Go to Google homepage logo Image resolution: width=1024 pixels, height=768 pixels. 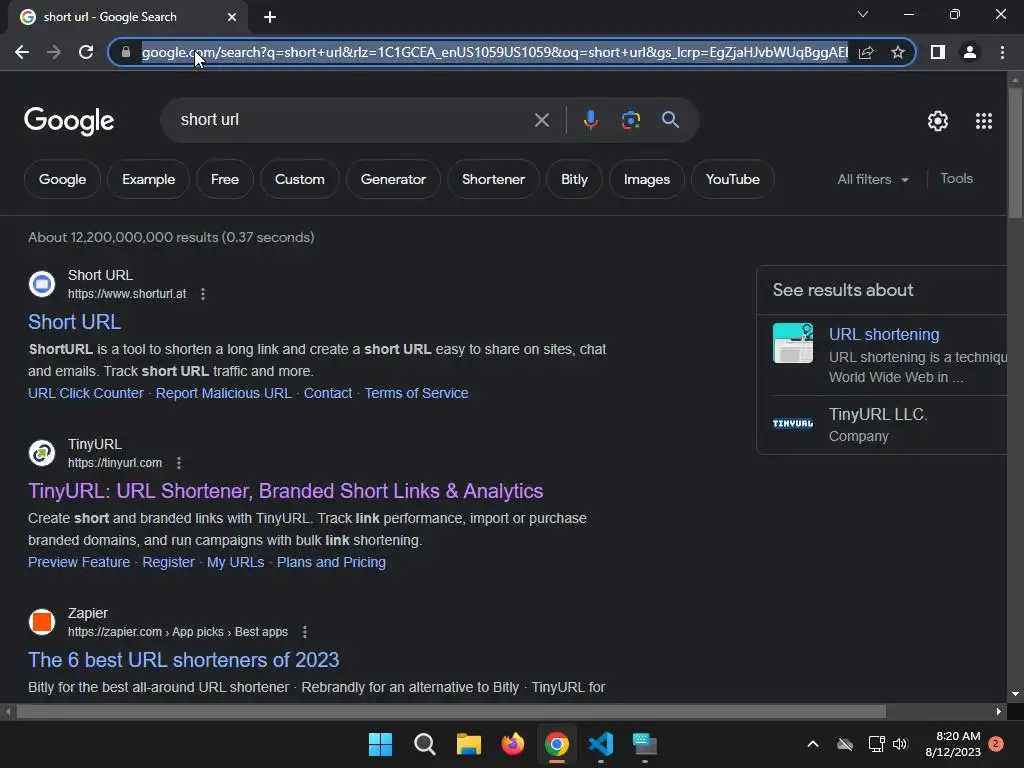point(69,121)
